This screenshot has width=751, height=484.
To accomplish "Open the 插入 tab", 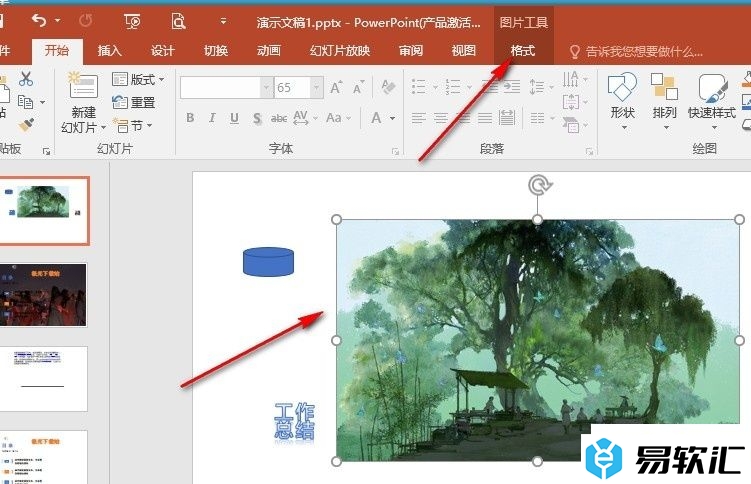I will pyautogui.click(x=110, y=51).
